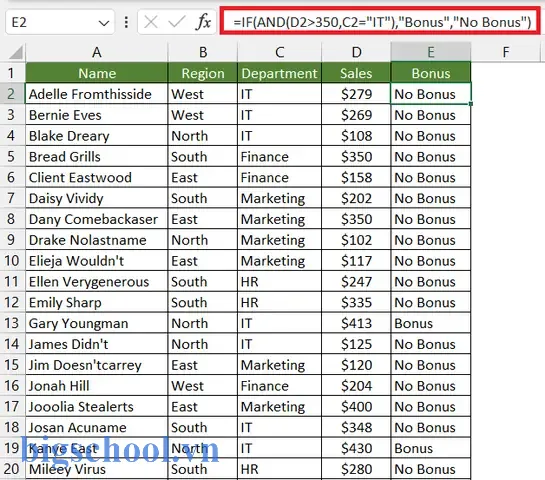The image size is (545, 480).
Task: Select cell with Dany Comebackaser
Action: tap(97, 219)
